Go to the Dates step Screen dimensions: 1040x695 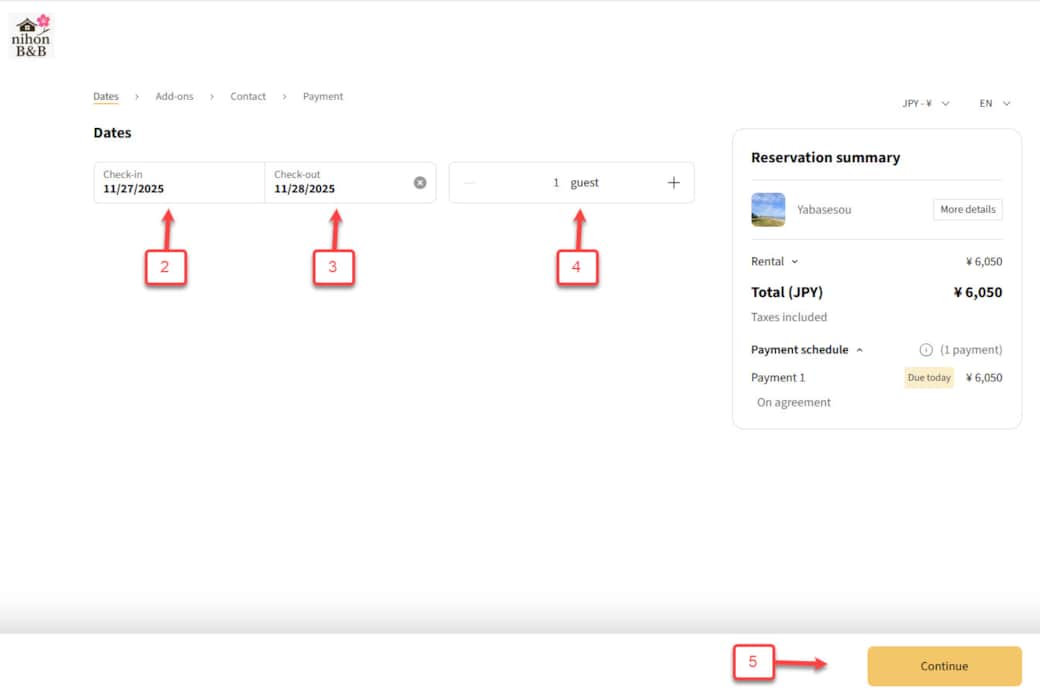tap(106, 97)
